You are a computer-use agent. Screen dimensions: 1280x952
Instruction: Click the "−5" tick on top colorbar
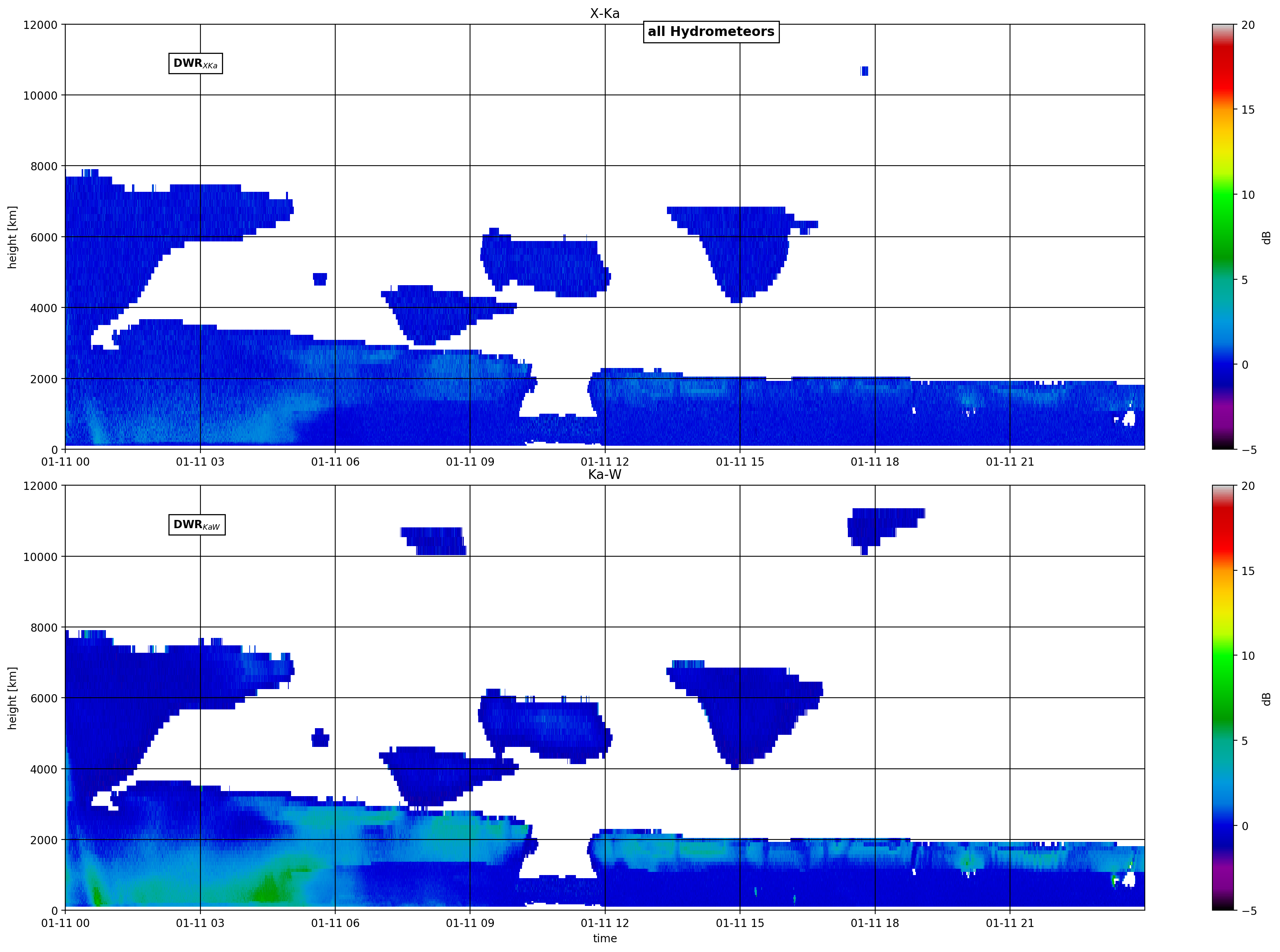click(1249, 450)
